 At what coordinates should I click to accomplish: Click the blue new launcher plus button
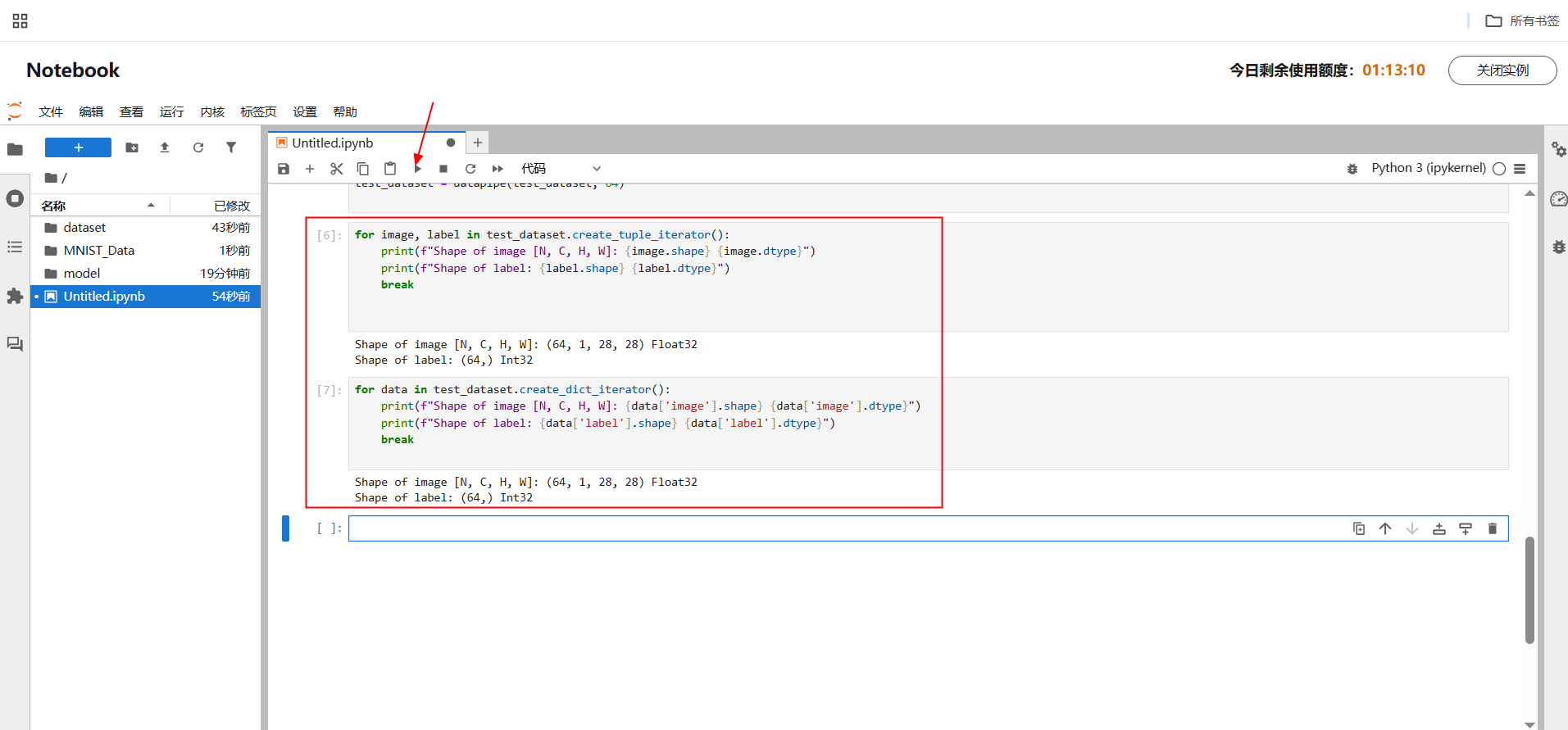78,147
